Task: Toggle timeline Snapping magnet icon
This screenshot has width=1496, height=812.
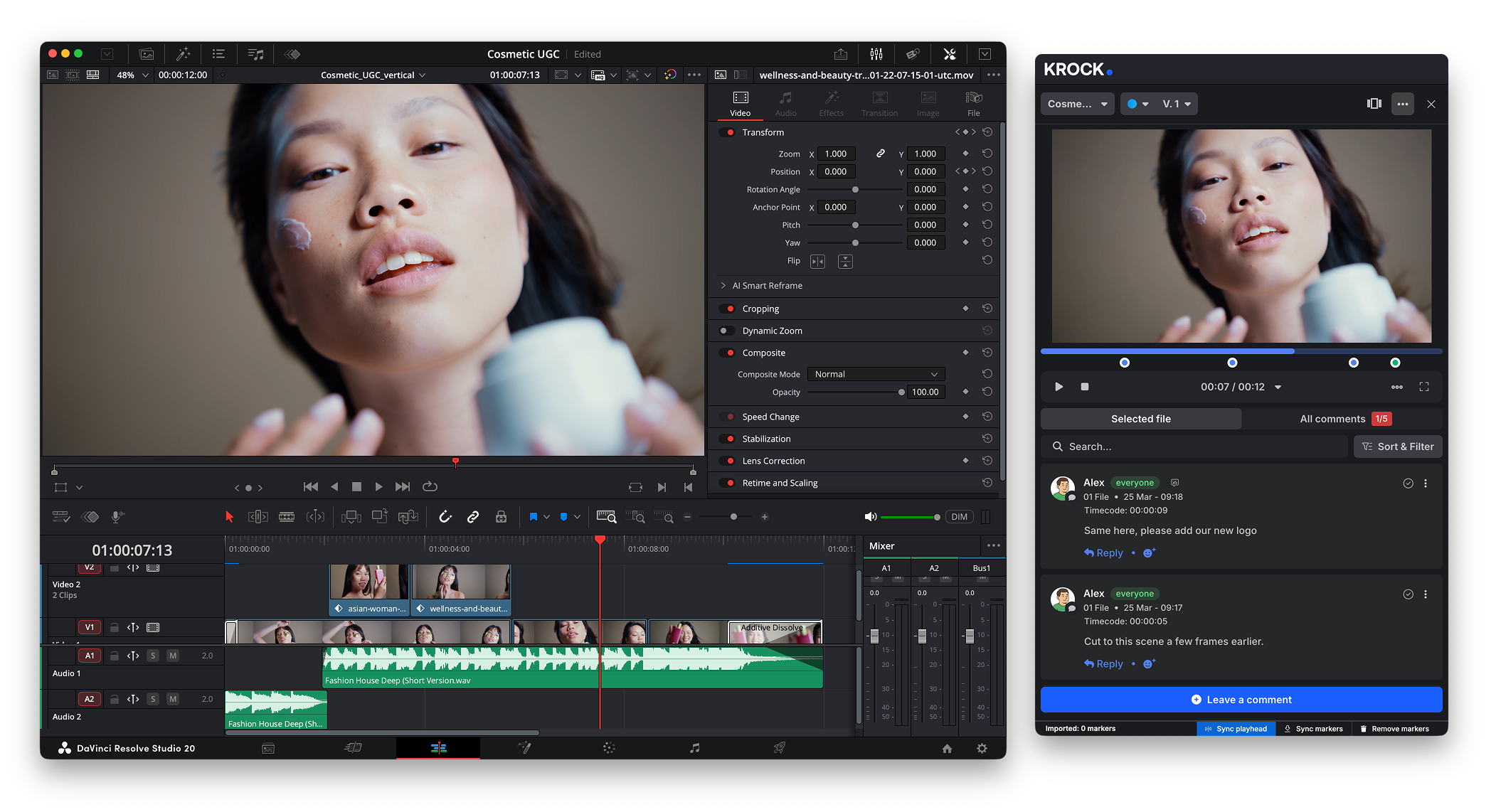Action: [445, 517]
